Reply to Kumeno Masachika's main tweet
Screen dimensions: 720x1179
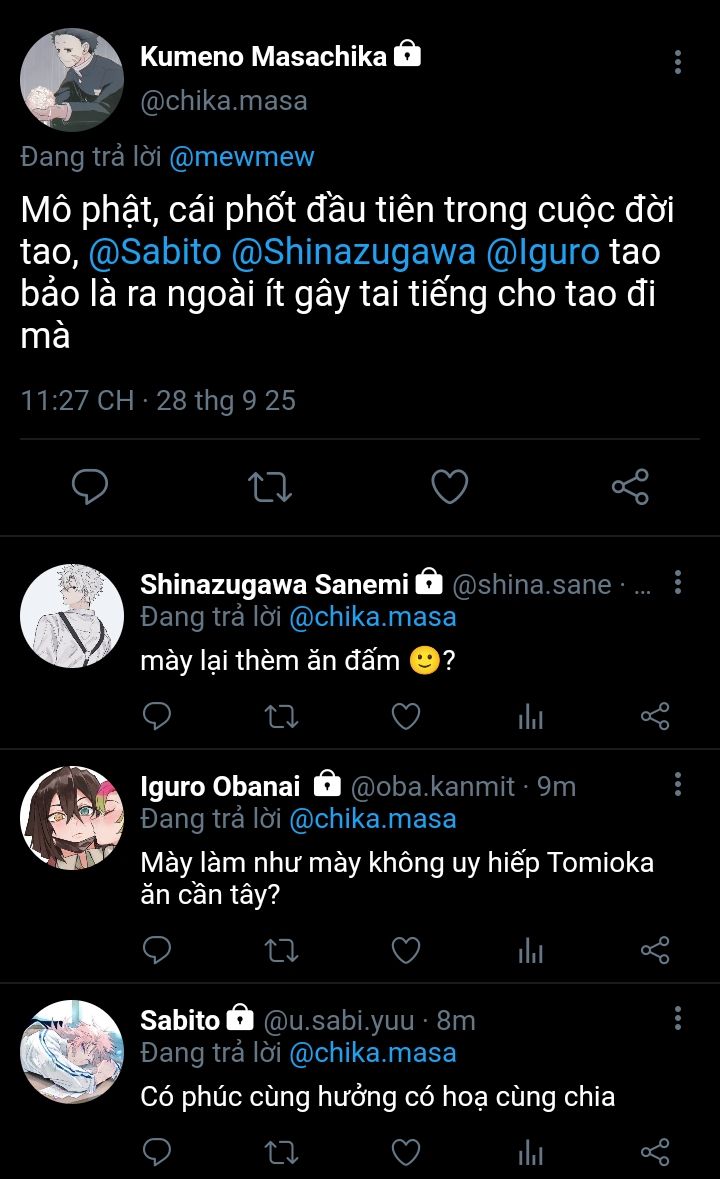point(90,487)
